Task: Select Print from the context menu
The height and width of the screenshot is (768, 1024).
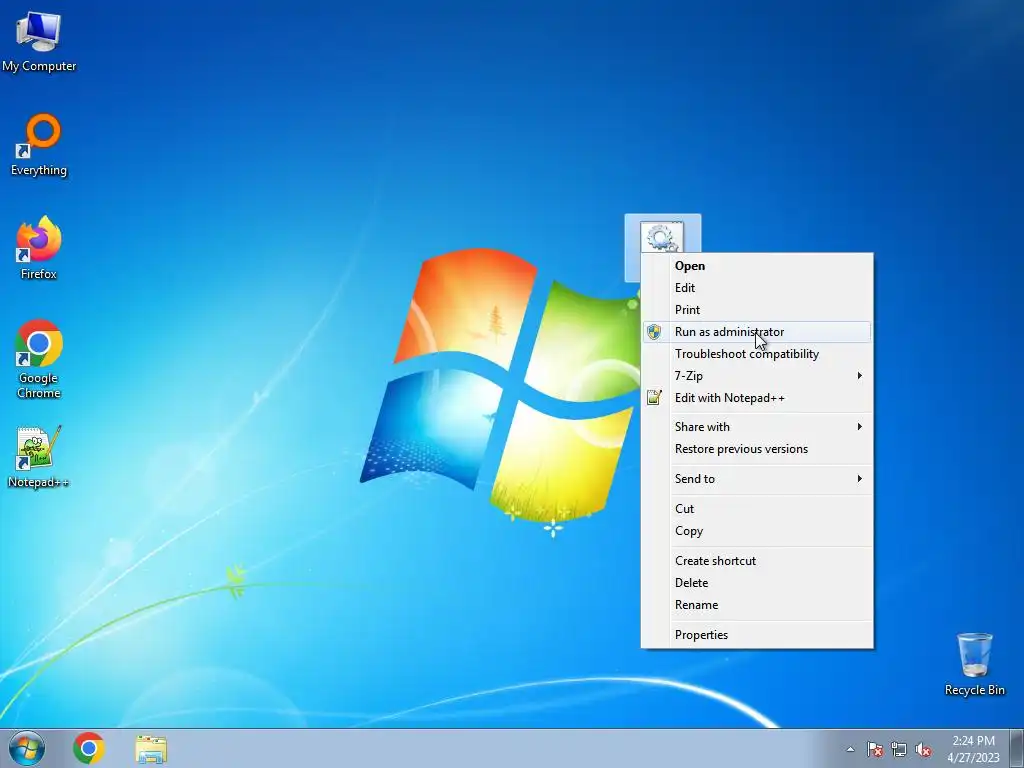Action: 757,310
